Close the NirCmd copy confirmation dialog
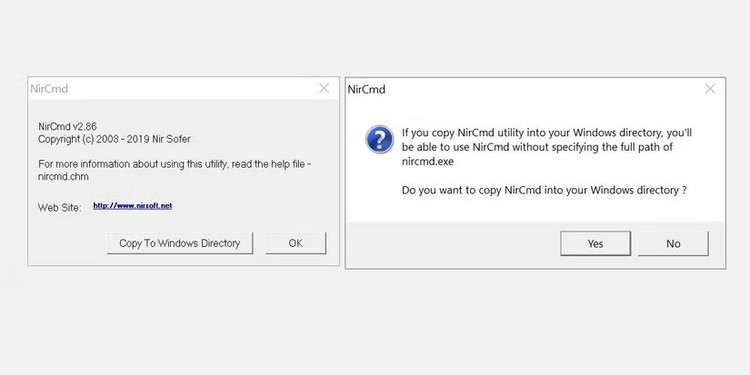 click(x=710, y=88)
